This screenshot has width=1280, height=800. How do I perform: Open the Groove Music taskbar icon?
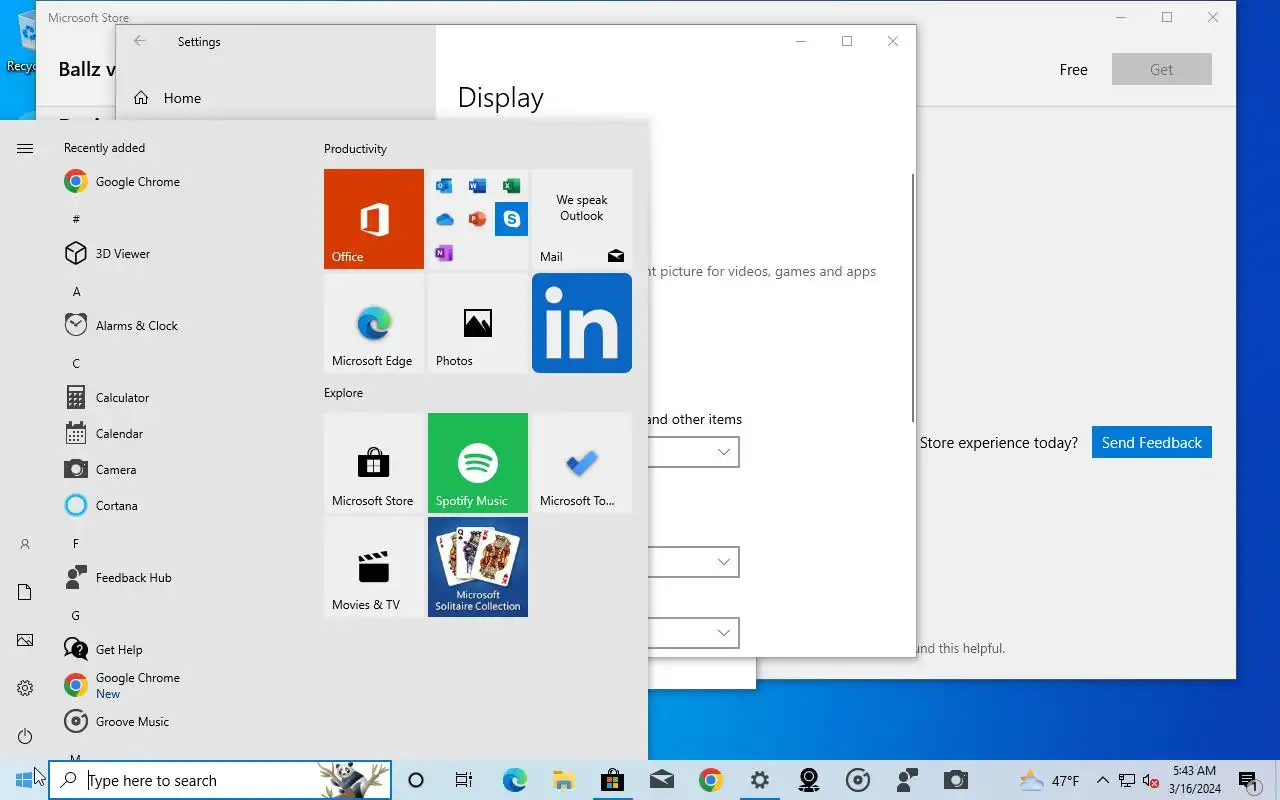tap(858, 780)
